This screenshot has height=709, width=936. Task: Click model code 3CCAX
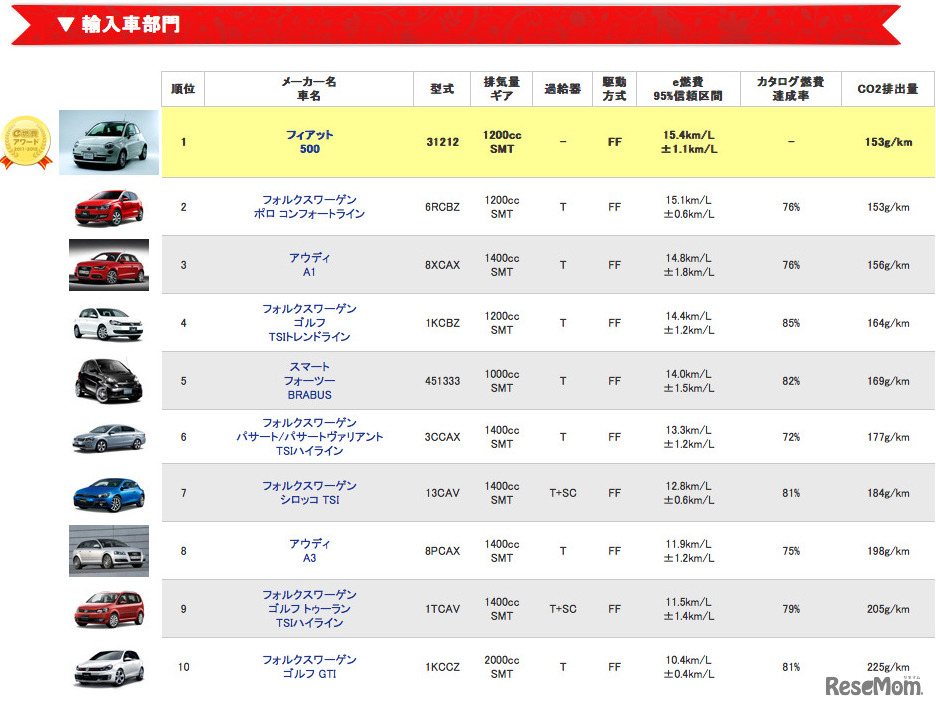pos(442,437)
